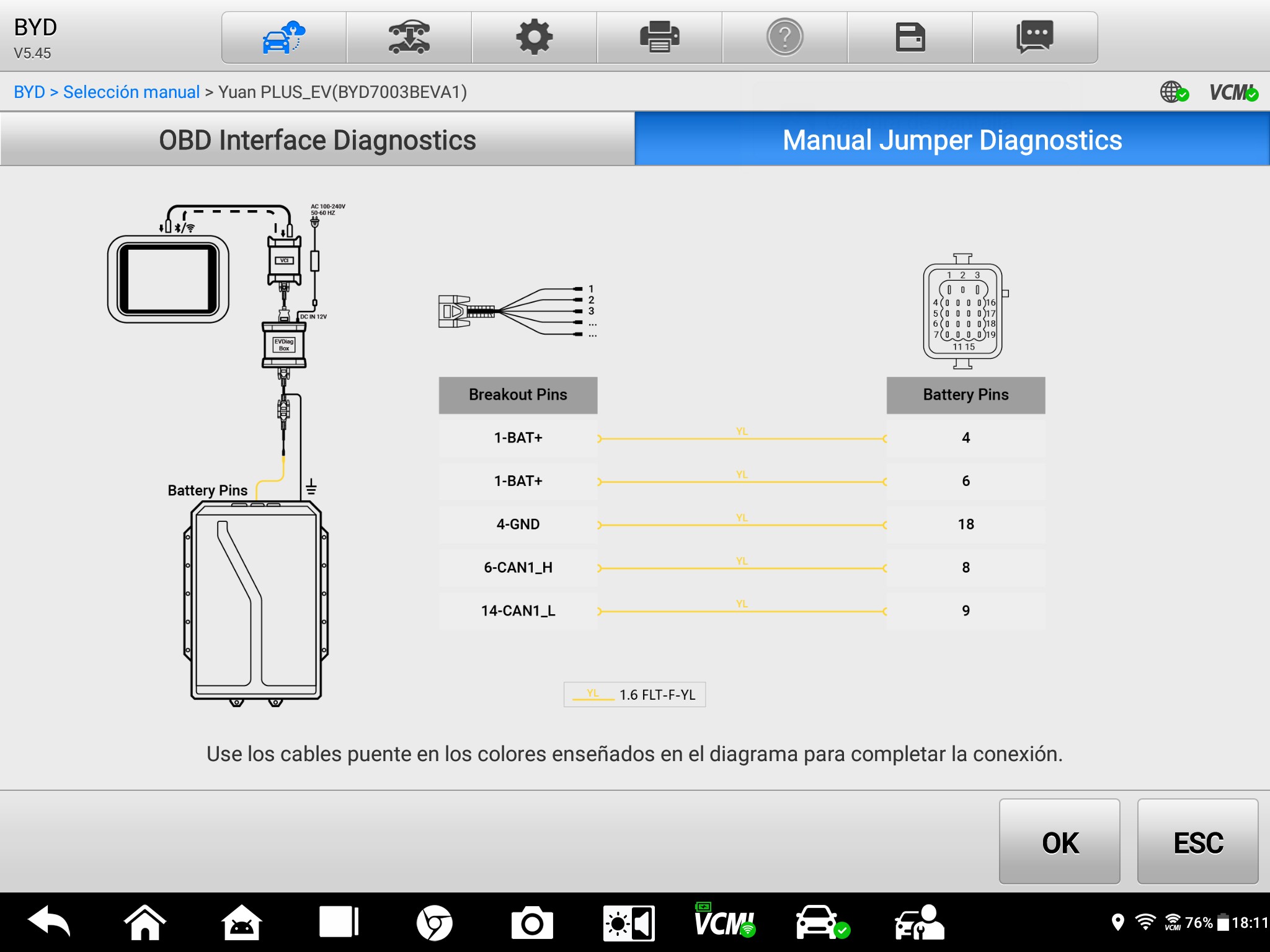This screenshot has width=1270, height=952.
Task: Open Selección manual breadcrumb link
Action: [131, 92]
